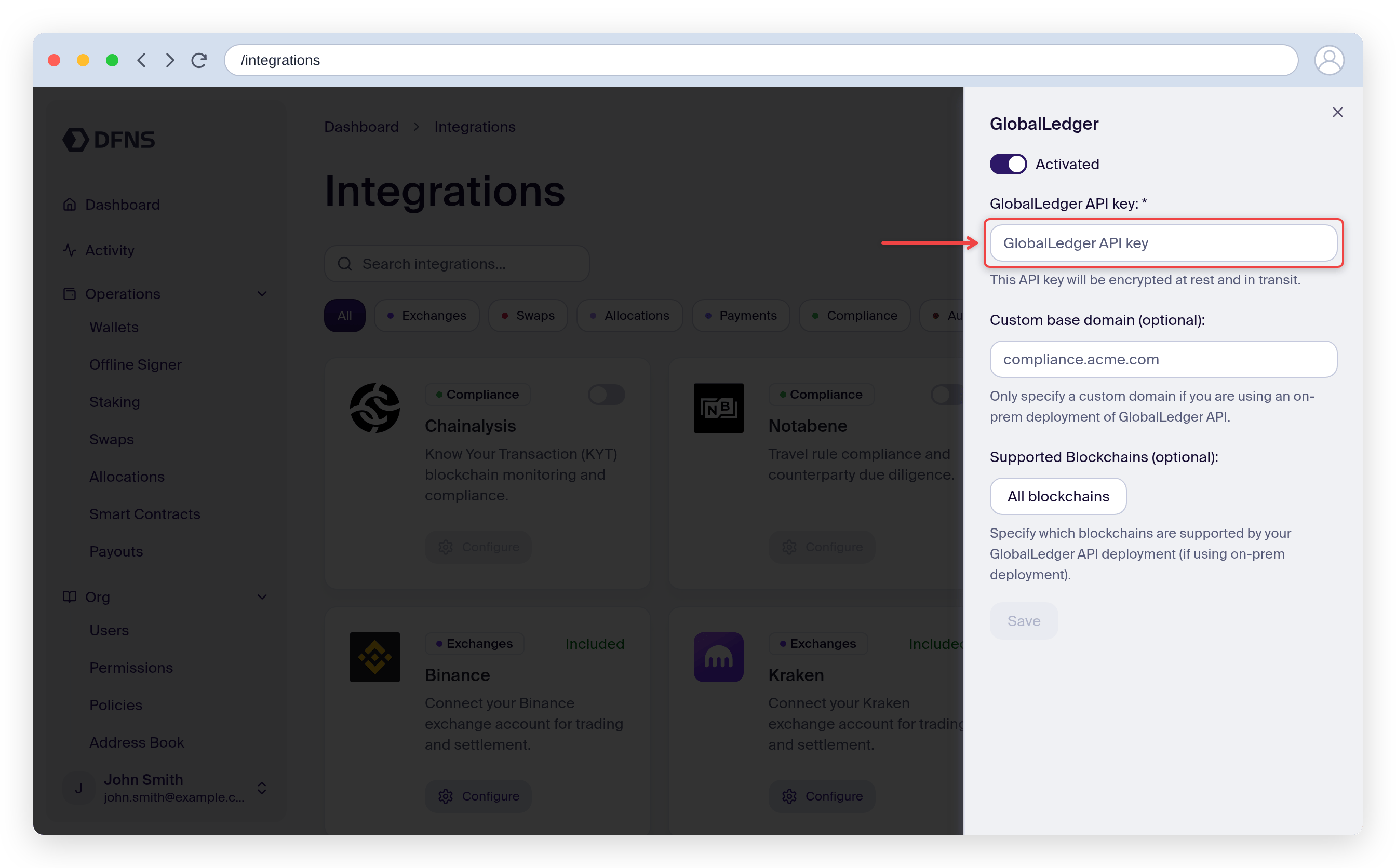Go to Offline Signer page
The width and height of the screenshot is (1396, 868).
coord(136,364)
